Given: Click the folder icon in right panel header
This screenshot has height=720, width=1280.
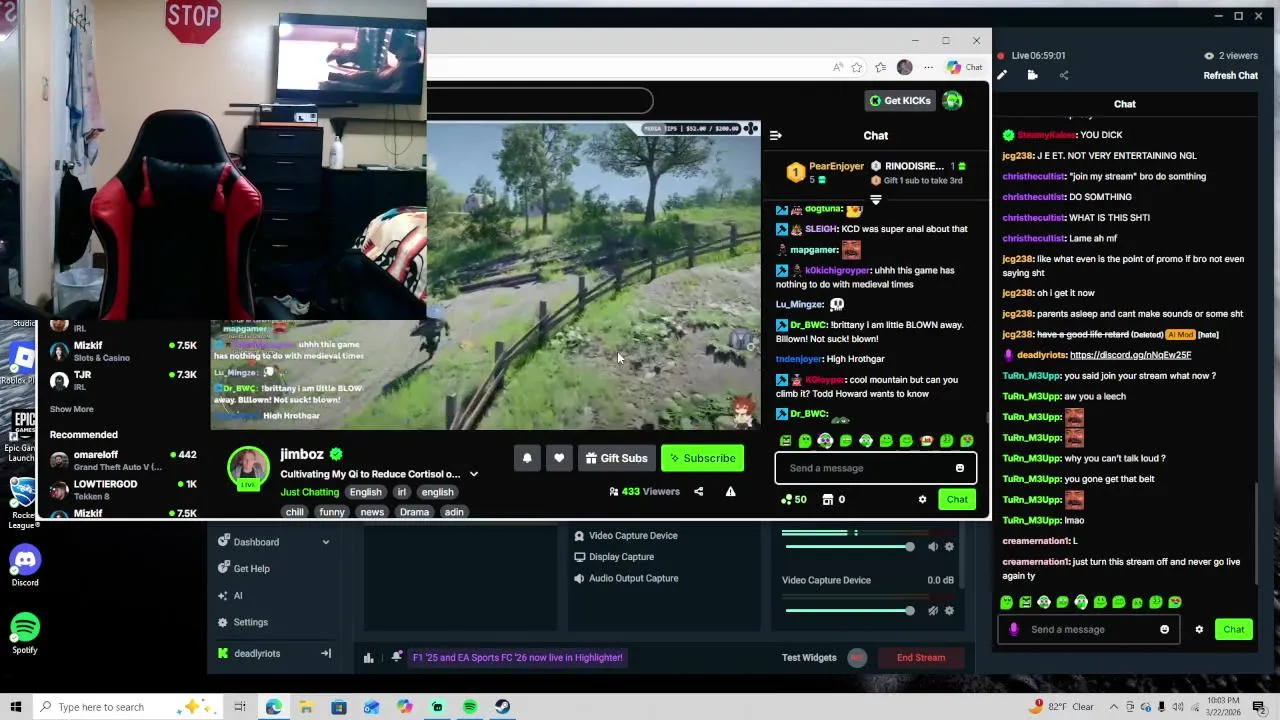Looking at the screenshot, I should tap(1032, 76).
